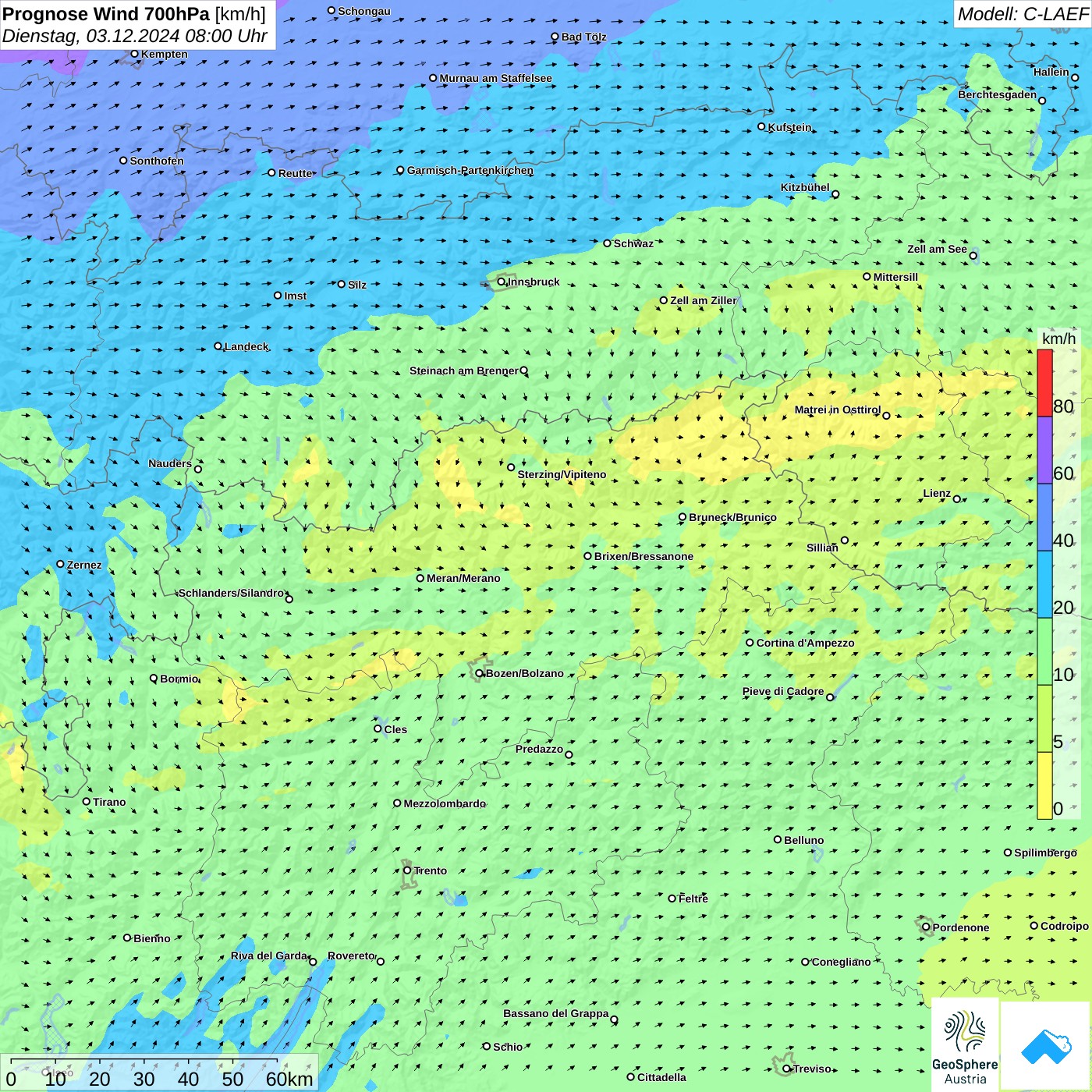Click the blue mountain cloud logo
This screenshot has height=1092, width=1092.
pos(1045,1045)
